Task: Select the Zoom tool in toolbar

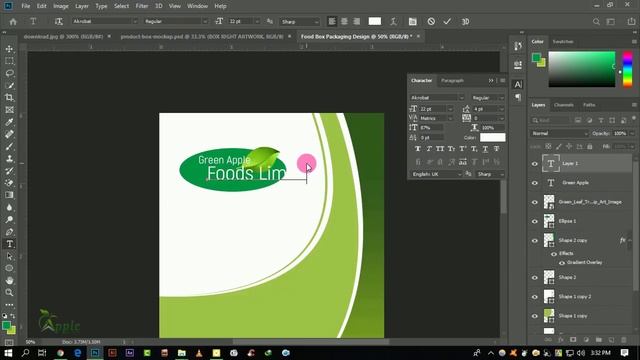Action: click(x=9, y=293)
